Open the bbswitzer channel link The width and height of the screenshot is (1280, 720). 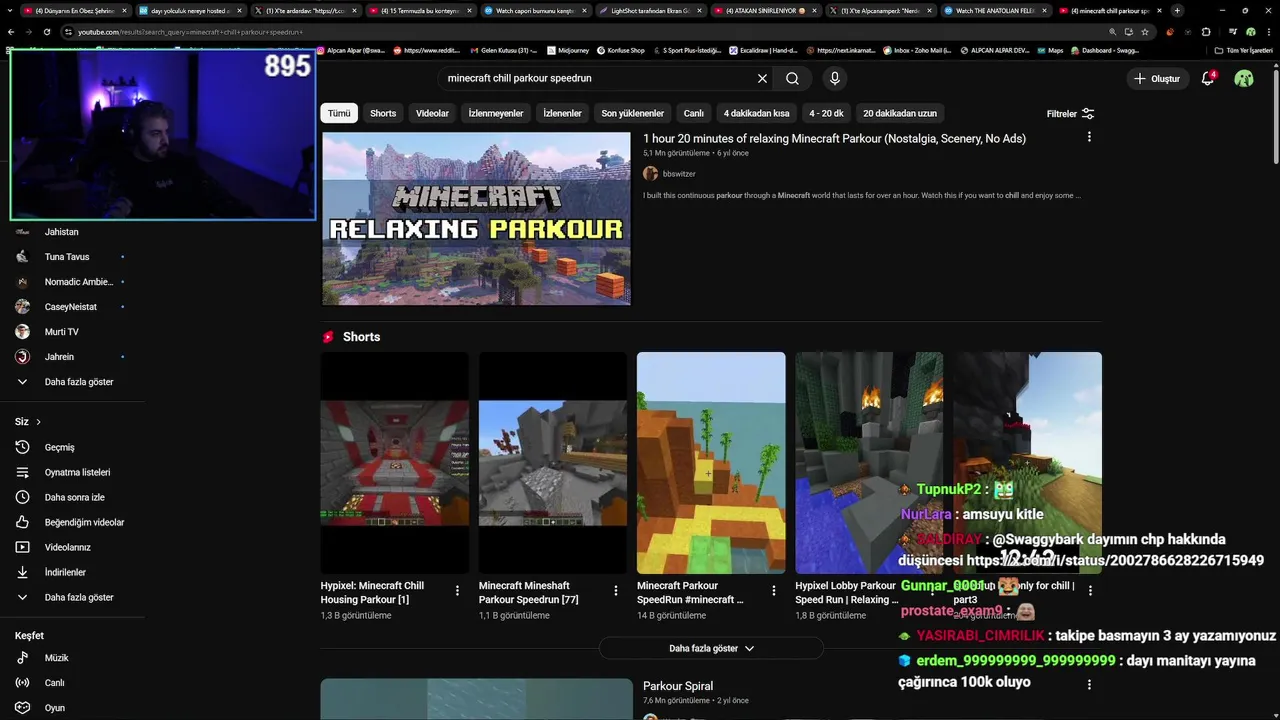point(679,174)
